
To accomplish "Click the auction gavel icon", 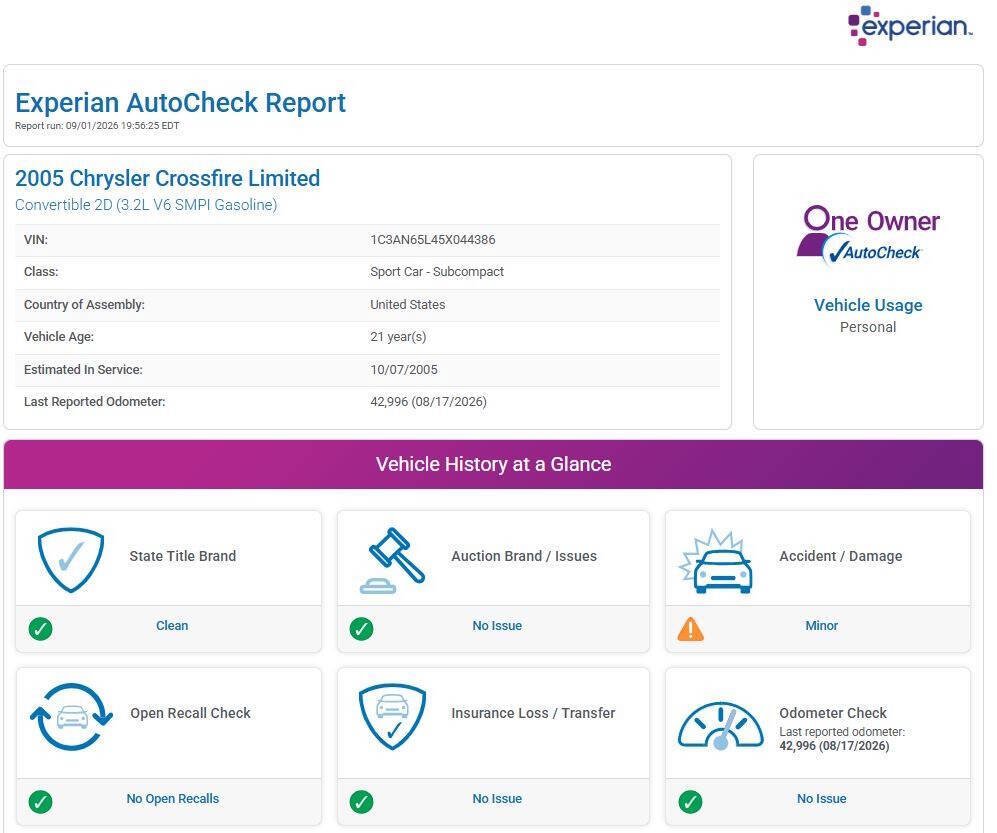I will click(x=392, y=560).
